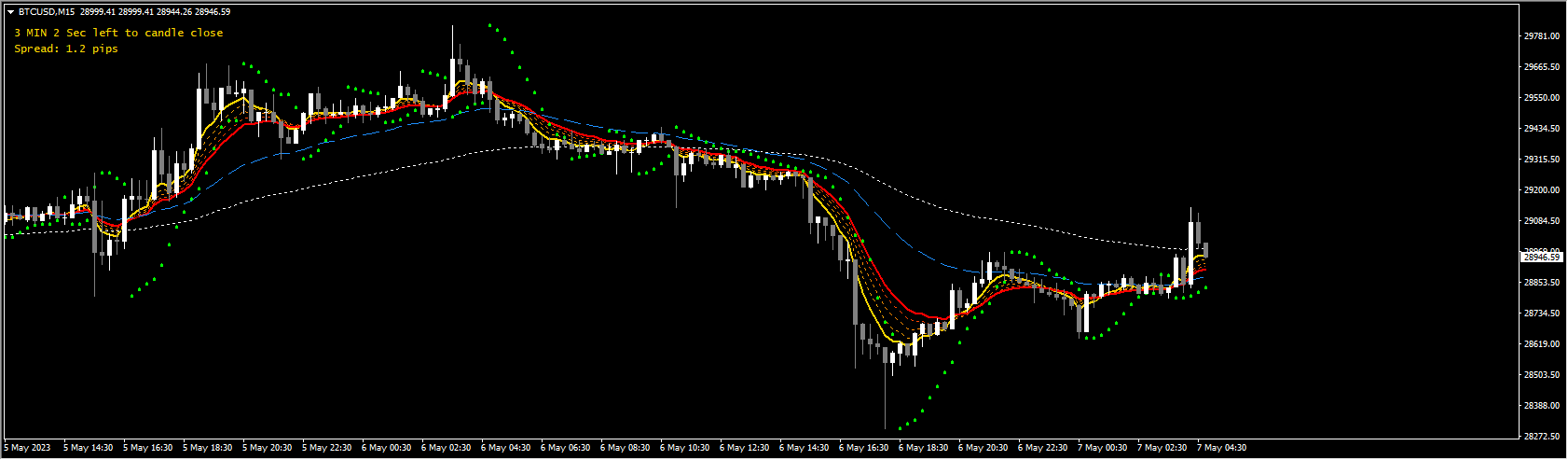
Task: Click the 6 May 14:30 time label
Action: tap(805, 448)
